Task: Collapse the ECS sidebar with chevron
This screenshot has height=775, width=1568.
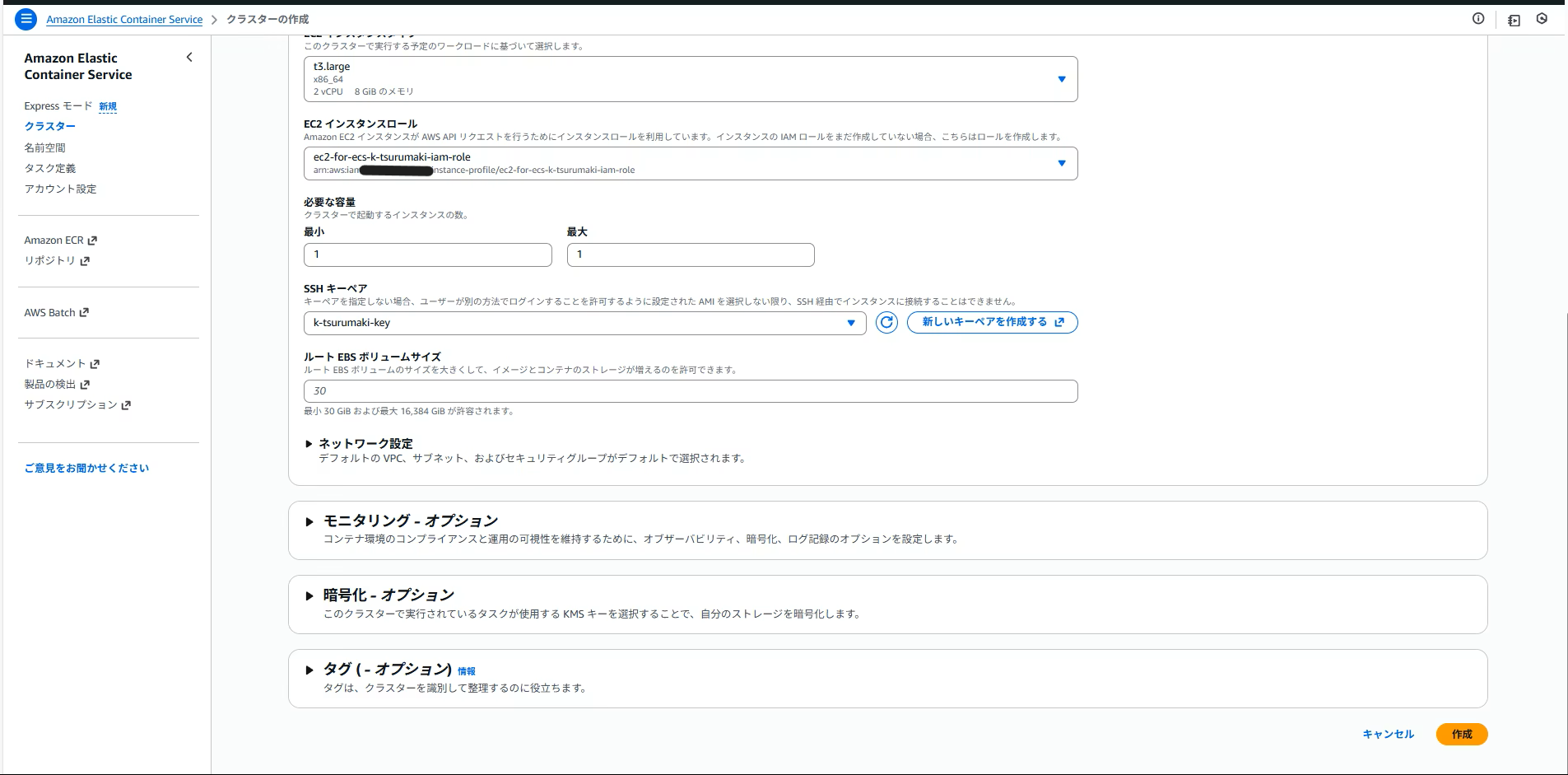Action: click(x=189, y=58)
